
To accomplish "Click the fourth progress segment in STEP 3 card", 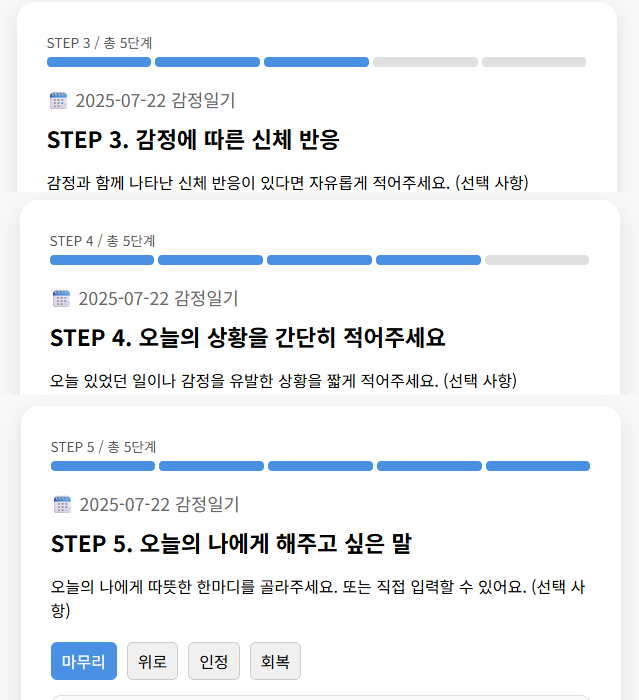I will pyautogui.click(x=425, y=62).
